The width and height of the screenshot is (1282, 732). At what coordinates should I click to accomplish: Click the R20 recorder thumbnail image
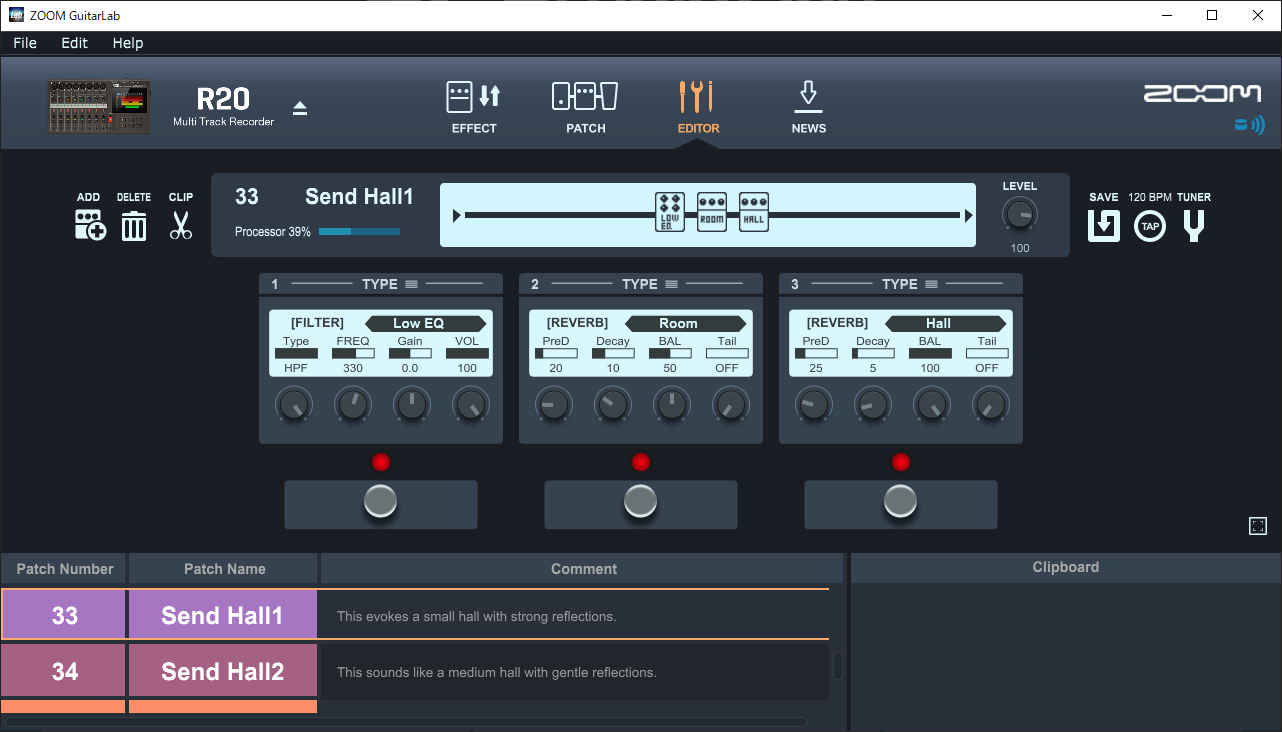(100, 107)
